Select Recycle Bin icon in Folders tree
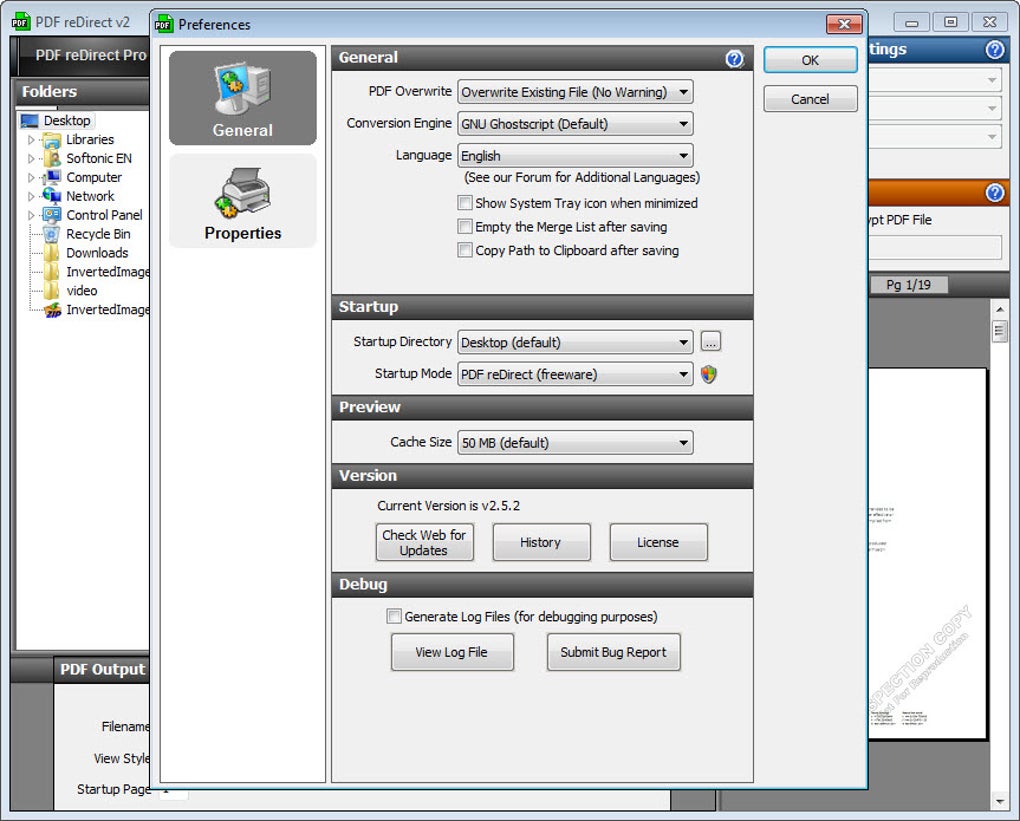 [x=51, y=234]
